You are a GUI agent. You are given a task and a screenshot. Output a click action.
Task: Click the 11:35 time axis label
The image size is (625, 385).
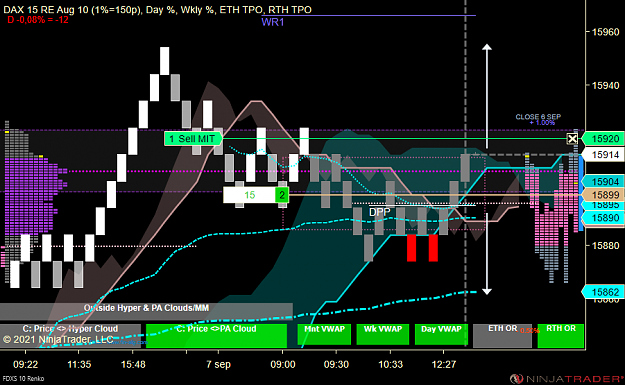[79, 364]
